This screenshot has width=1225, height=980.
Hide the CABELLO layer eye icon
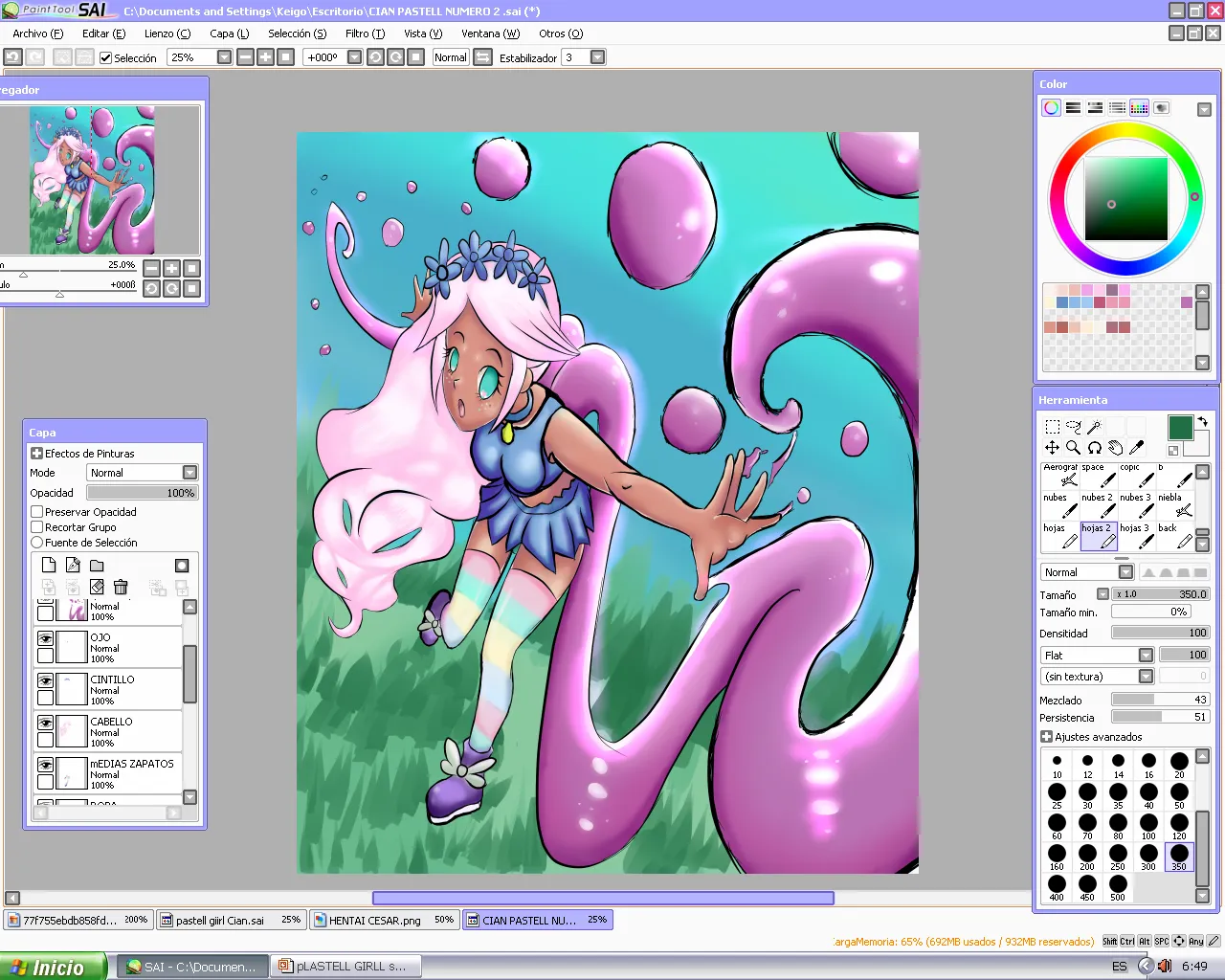(x=45, y=722)
